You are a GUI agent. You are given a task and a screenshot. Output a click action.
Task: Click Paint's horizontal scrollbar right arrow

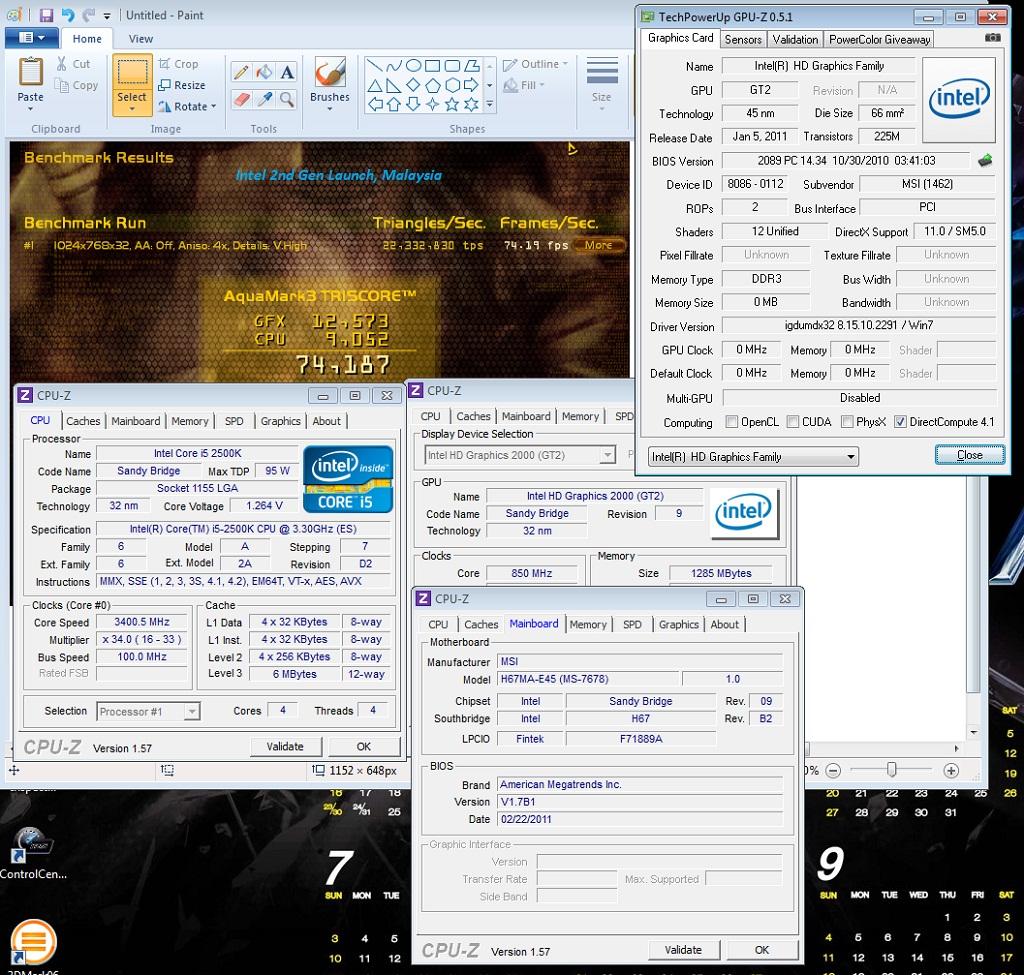click(957, 748)
